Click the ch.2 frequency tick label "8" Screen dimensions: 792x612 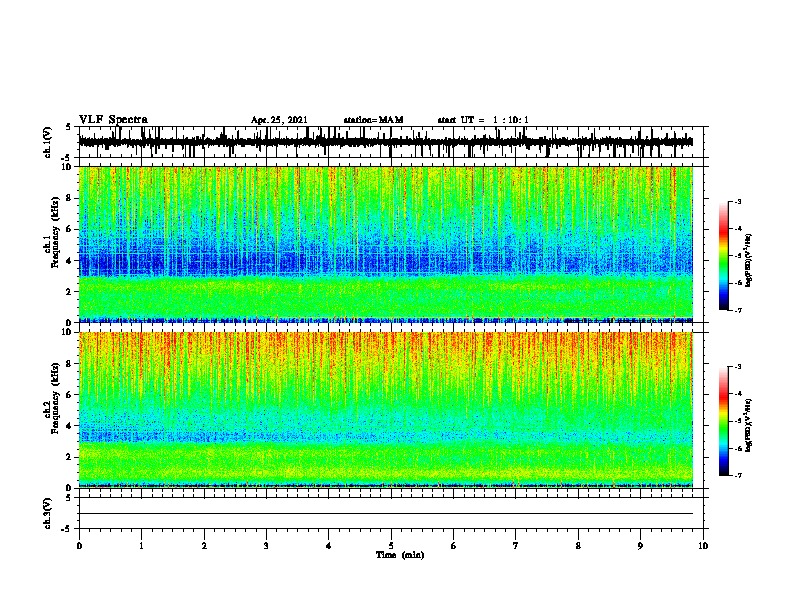[71, 364]
